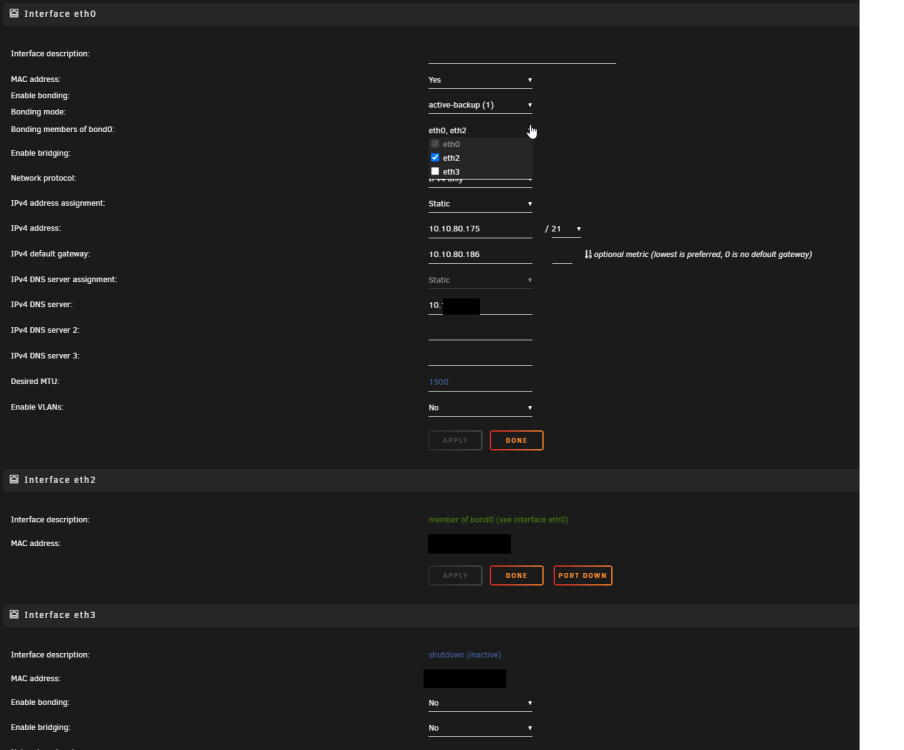Click the Interface eth3 header title
This screenshot has width=904, height=750.
coord(60,615)
